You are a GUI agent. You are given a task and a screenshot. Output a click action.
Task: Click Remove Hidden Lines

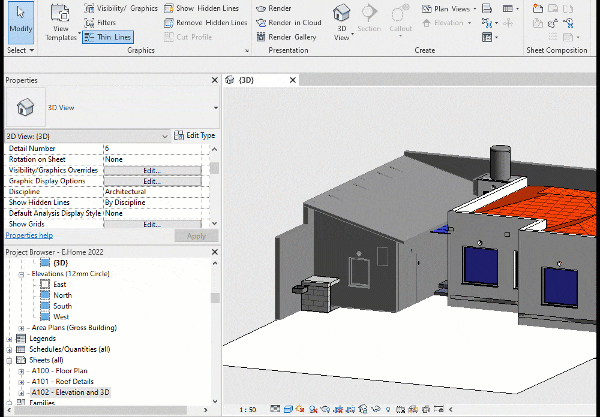click(206, 23)
